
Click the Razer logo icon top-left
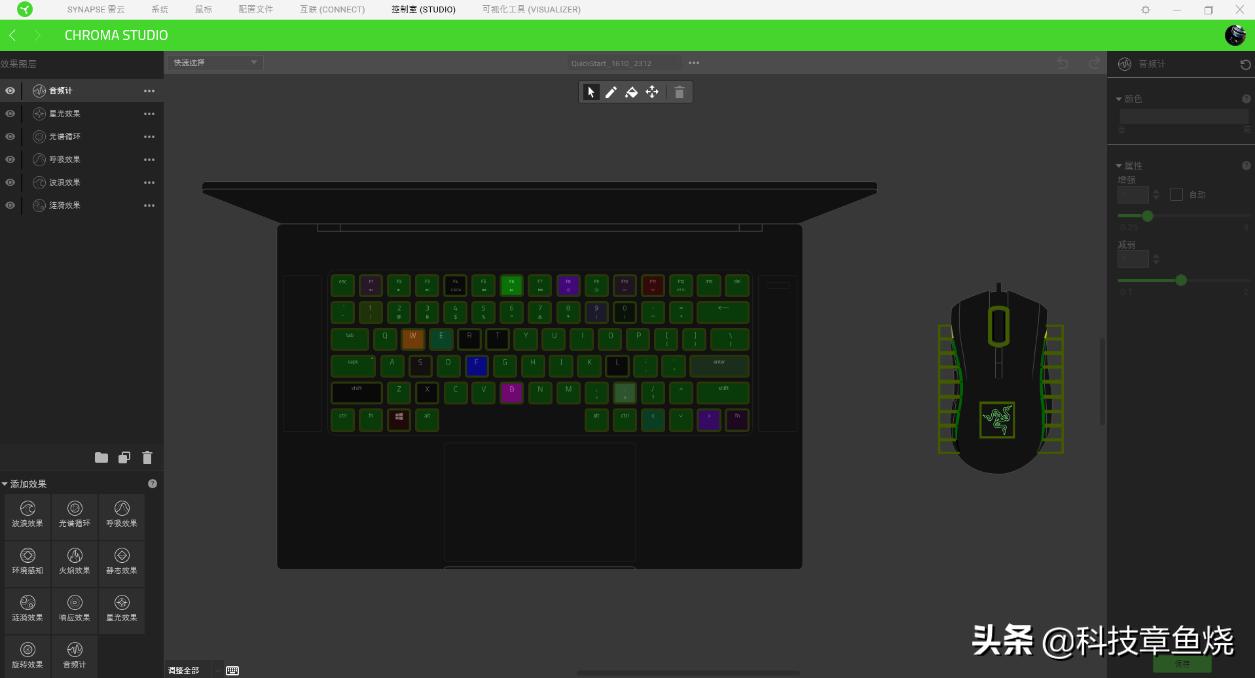(x=25, y=9)
